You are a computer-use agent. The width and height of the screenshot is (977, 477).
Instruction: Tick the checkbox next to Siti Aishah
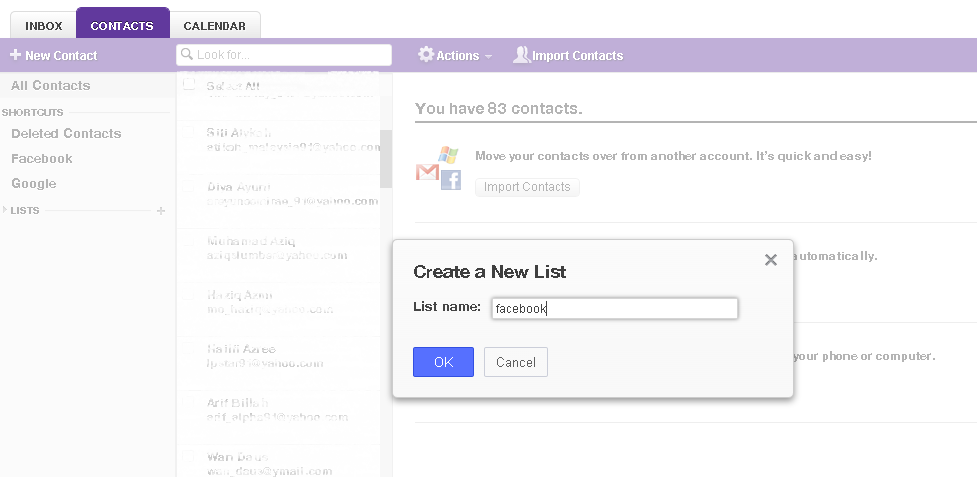point(189,132)
